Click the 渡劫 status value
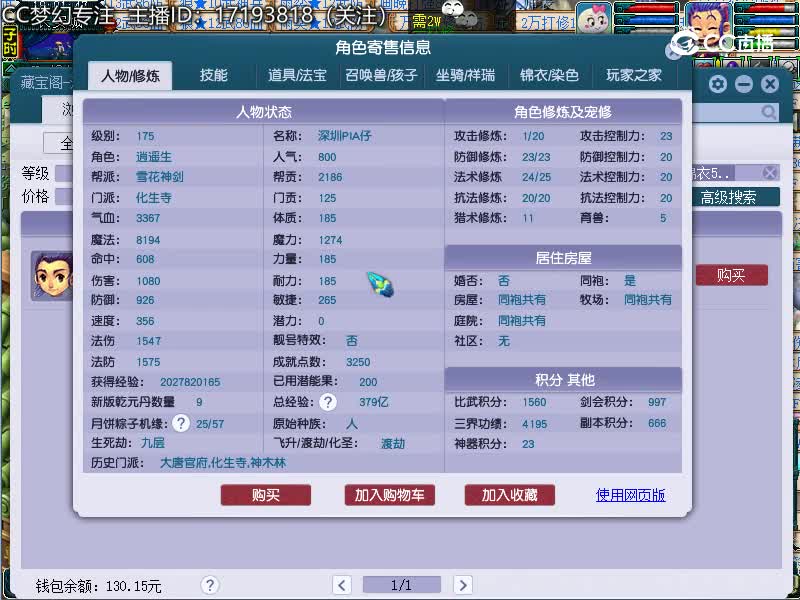800x600 pixels. tap(393, 443)
